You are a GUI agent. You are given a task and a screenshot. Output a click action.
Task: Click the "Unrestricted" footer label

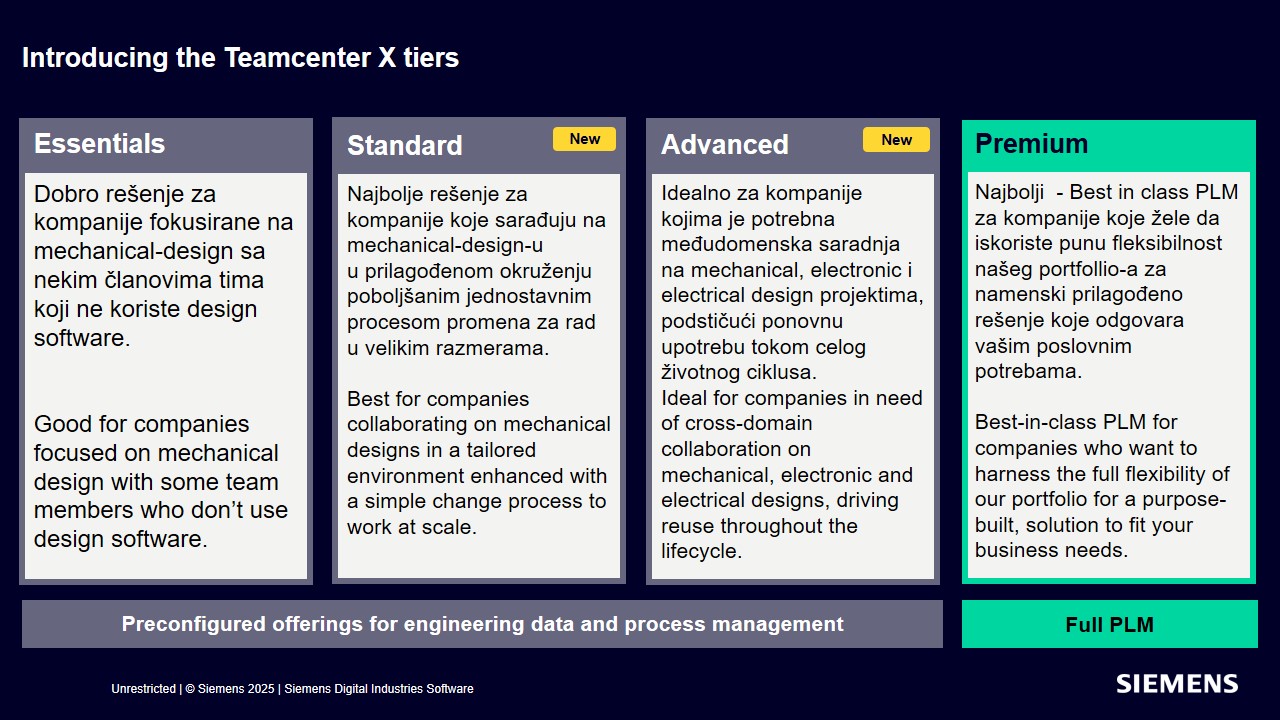tap(143, 689)
